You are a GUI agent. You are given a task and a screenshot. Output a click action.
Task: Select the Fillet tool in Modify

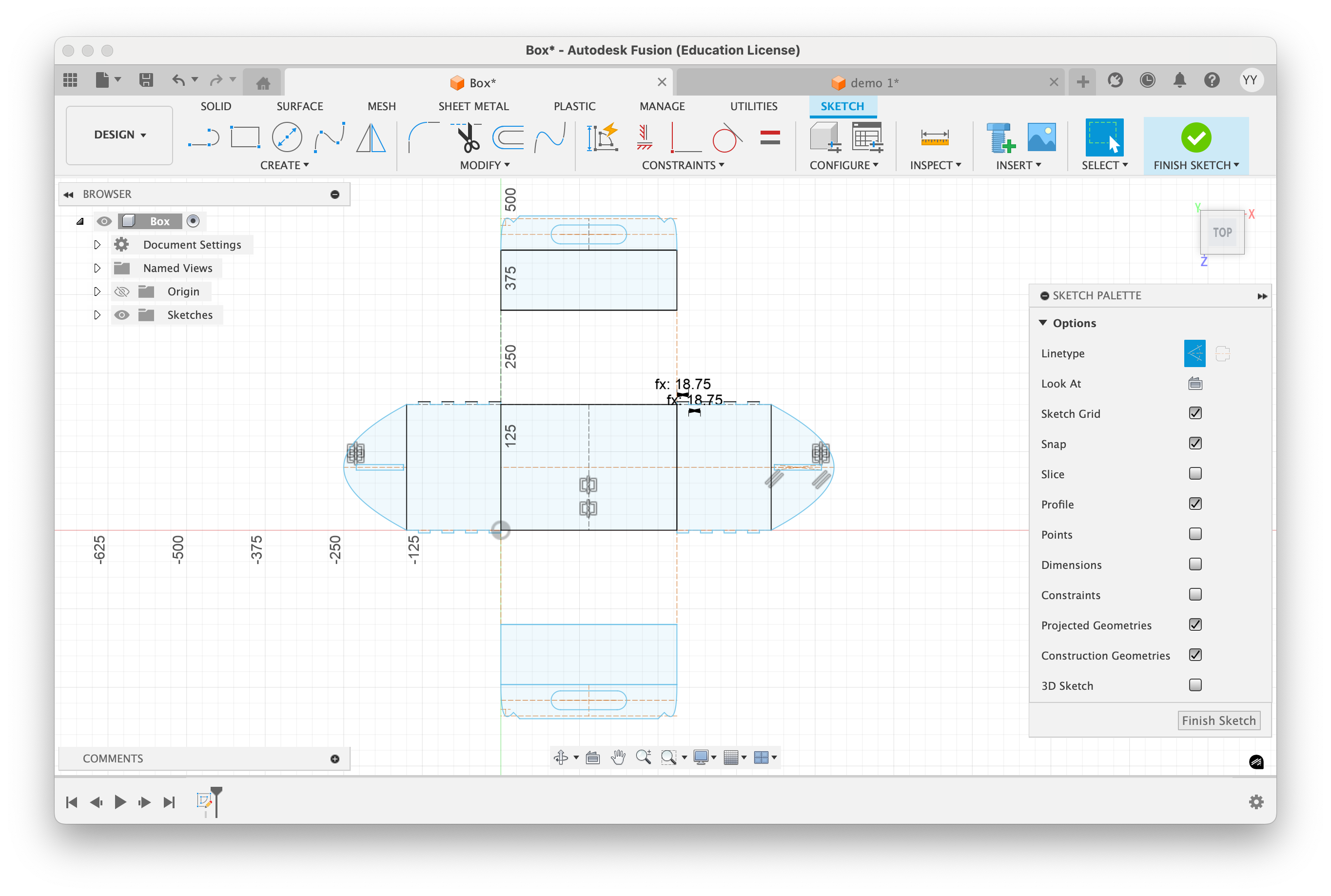tap(424, 137)
